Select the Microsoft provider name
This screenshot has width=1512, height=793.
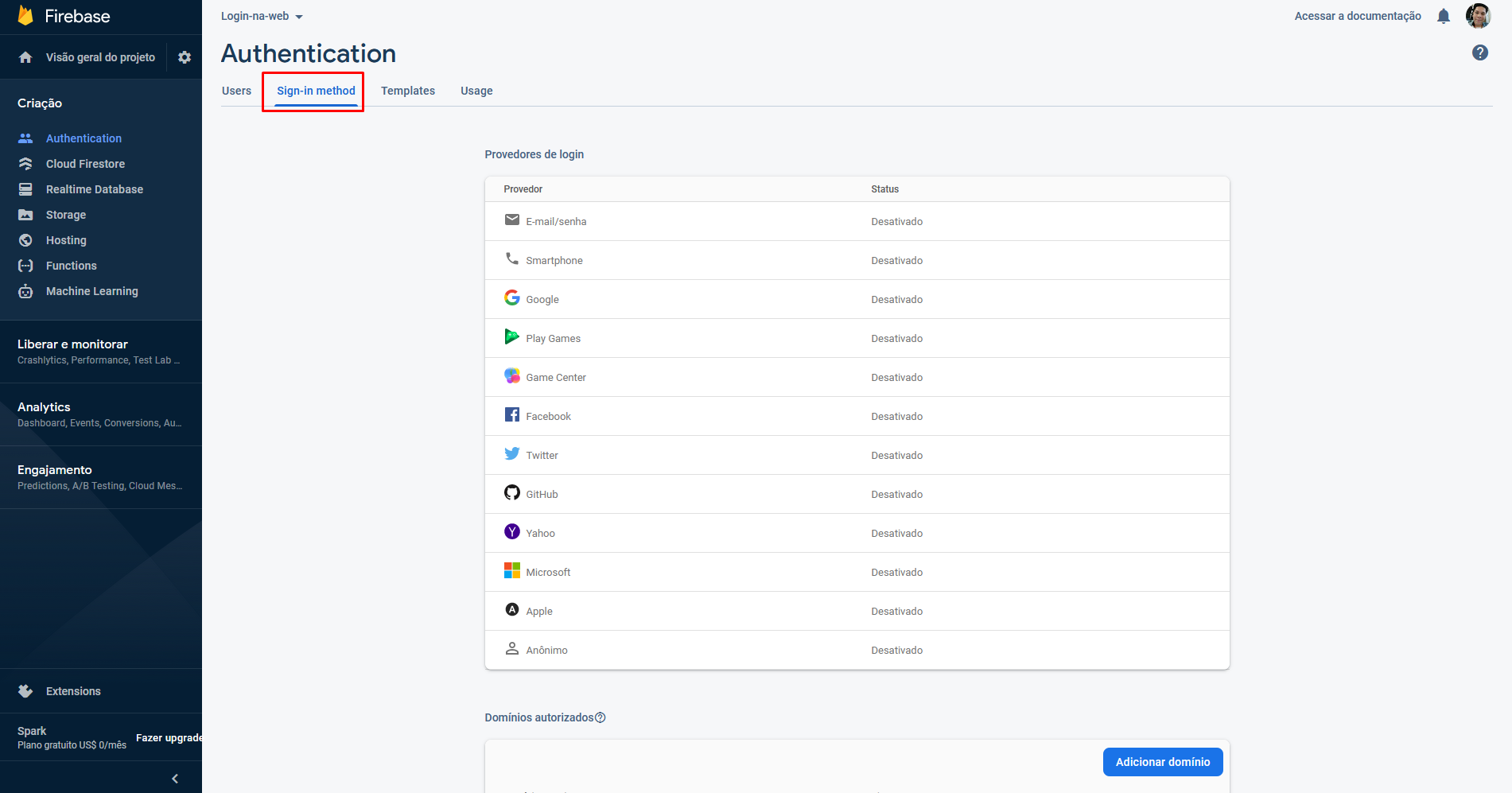[548, 573]
